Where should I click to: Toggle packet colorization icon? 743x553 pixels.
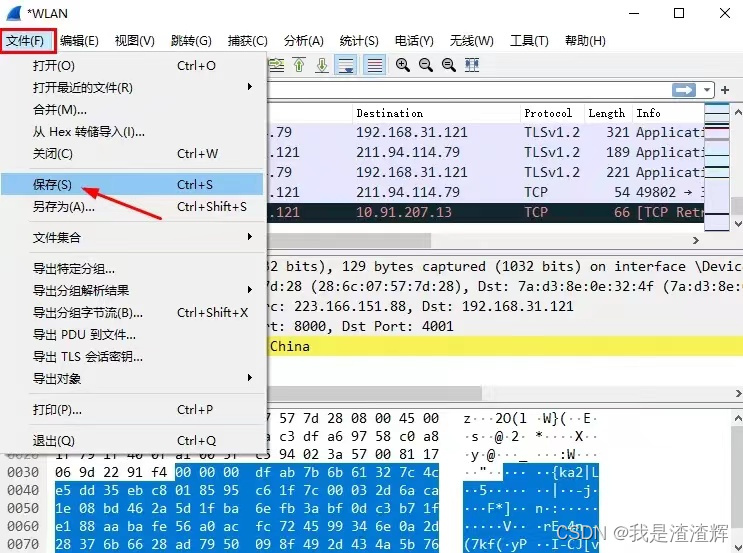(x=374, y=65)
